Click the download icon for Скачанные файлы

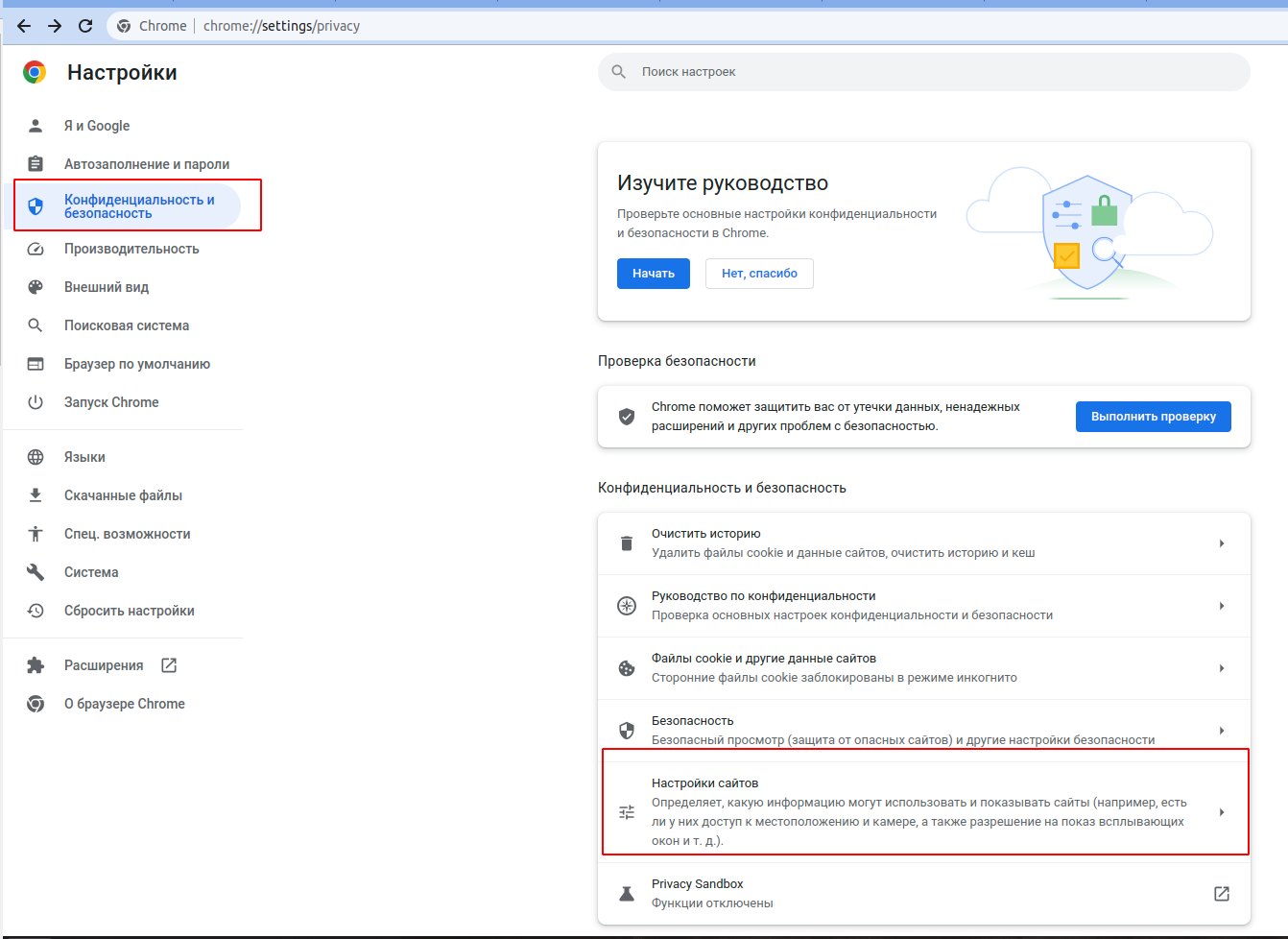[36, 495]
